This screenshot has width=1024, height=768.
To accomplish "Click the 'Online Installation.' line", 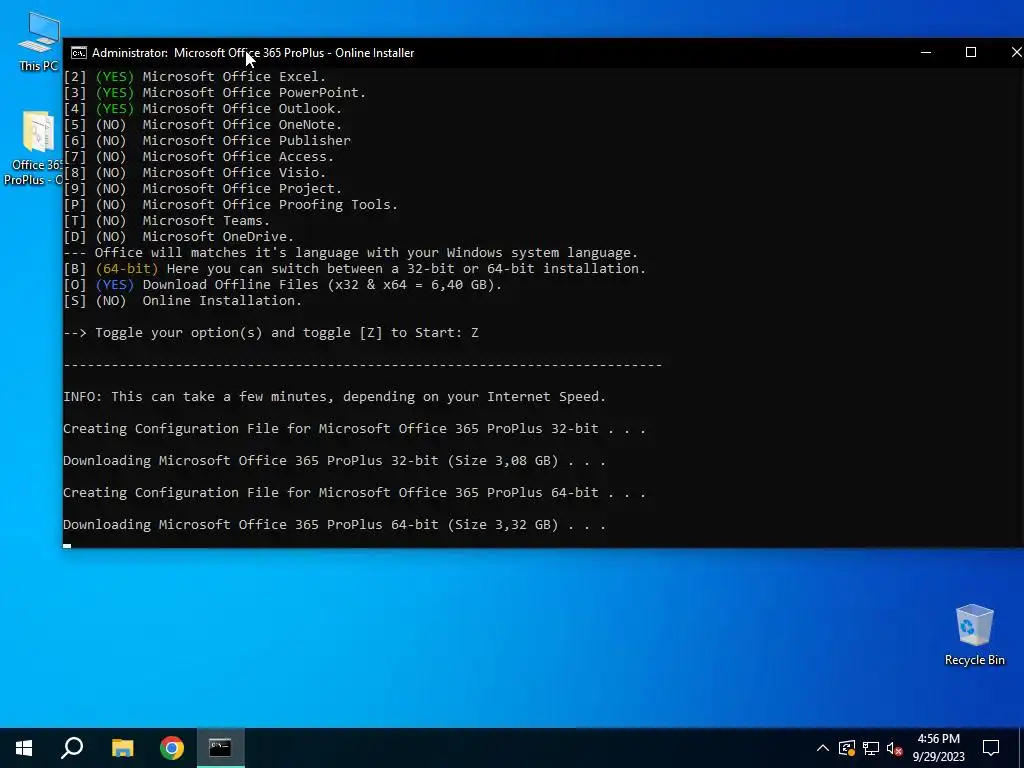I will point(183,300).
